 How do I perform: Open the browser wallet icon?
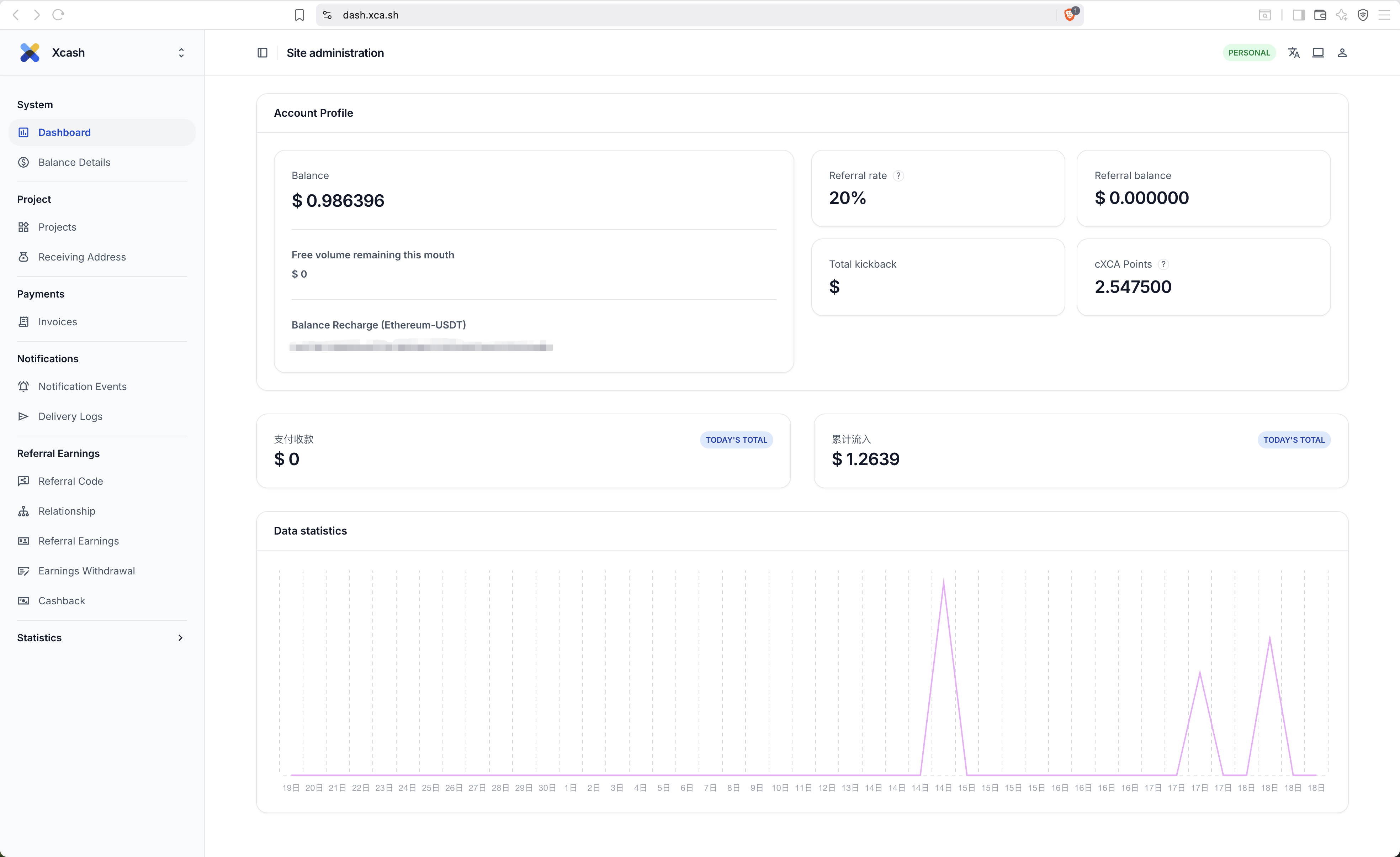1320,15
